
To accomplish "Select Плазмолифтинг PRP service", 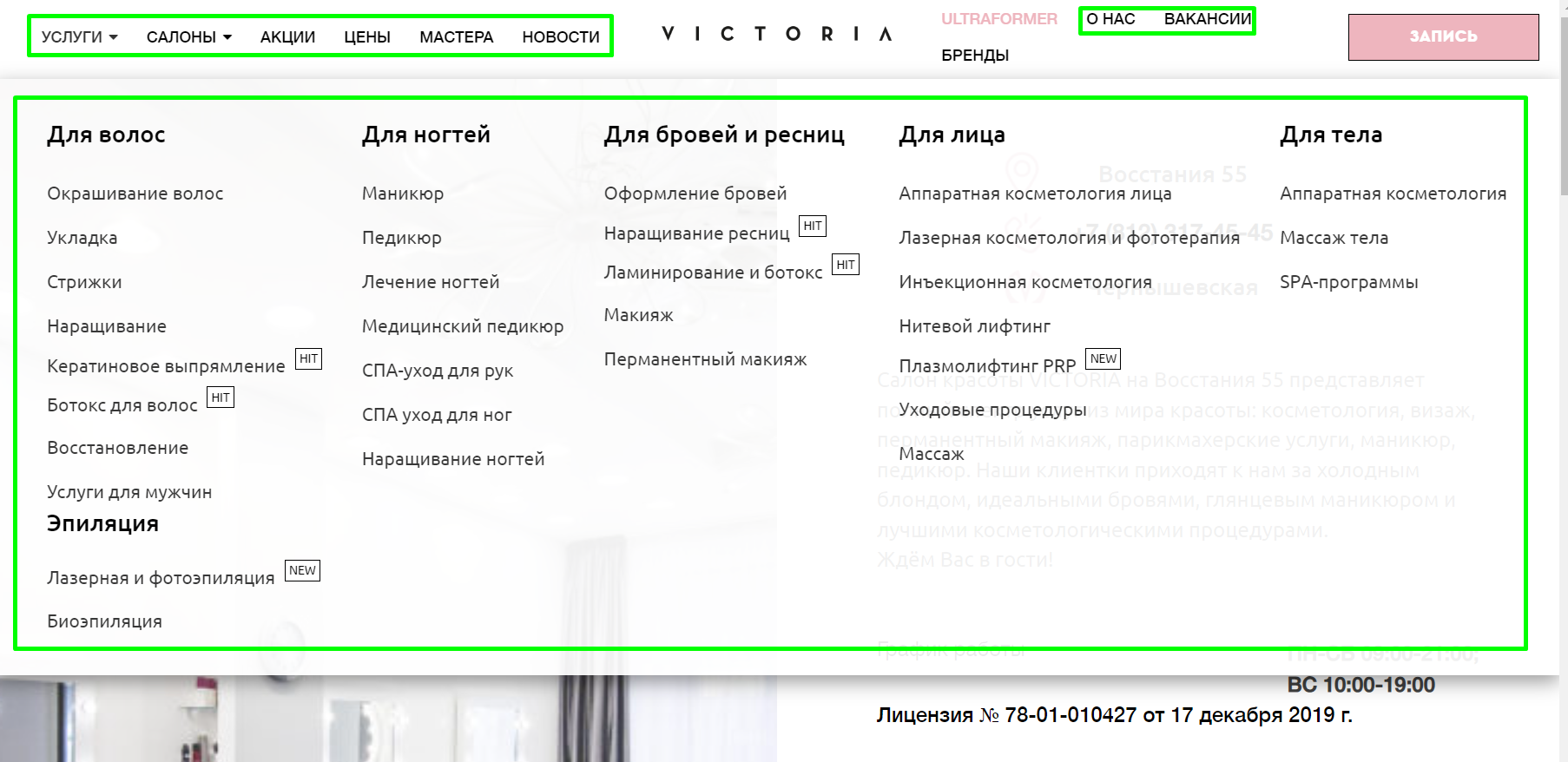I will coord(987,366).
